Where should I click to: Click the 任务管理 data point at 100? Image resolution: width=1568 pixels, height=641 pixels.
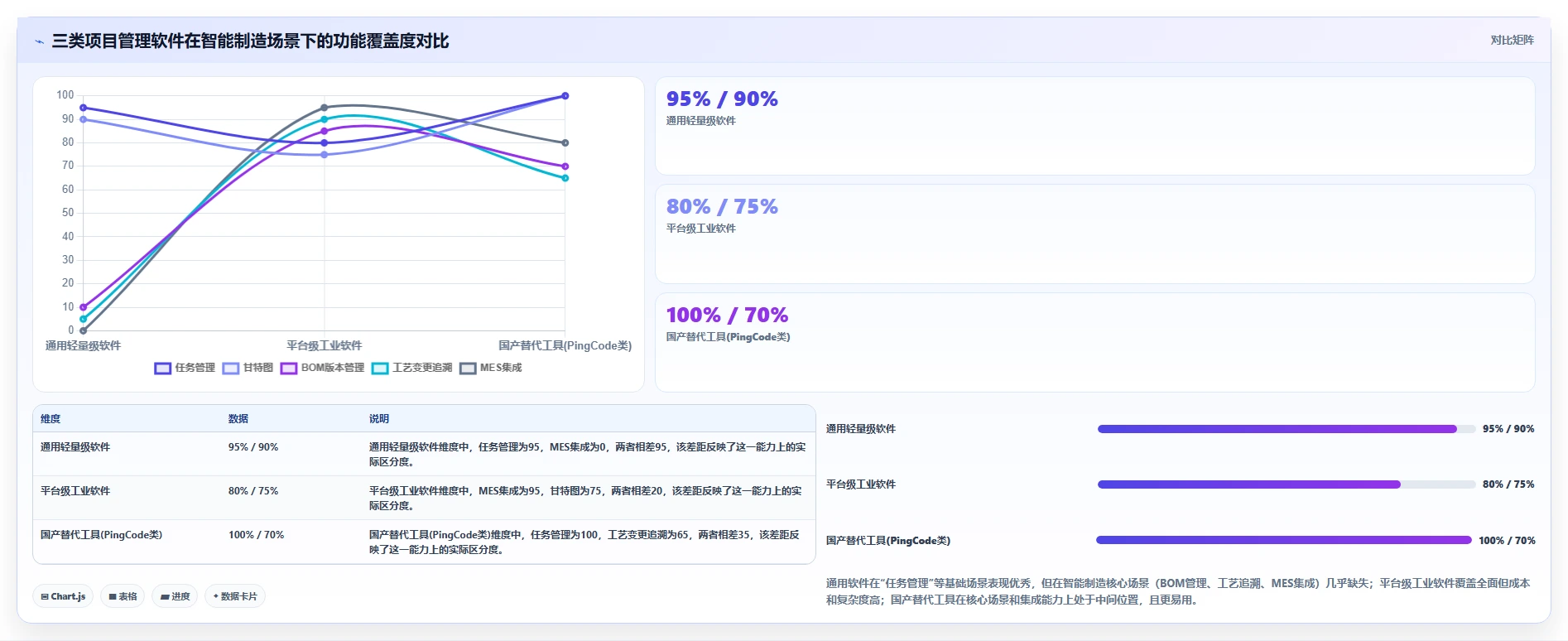click(x=565, y=96)
